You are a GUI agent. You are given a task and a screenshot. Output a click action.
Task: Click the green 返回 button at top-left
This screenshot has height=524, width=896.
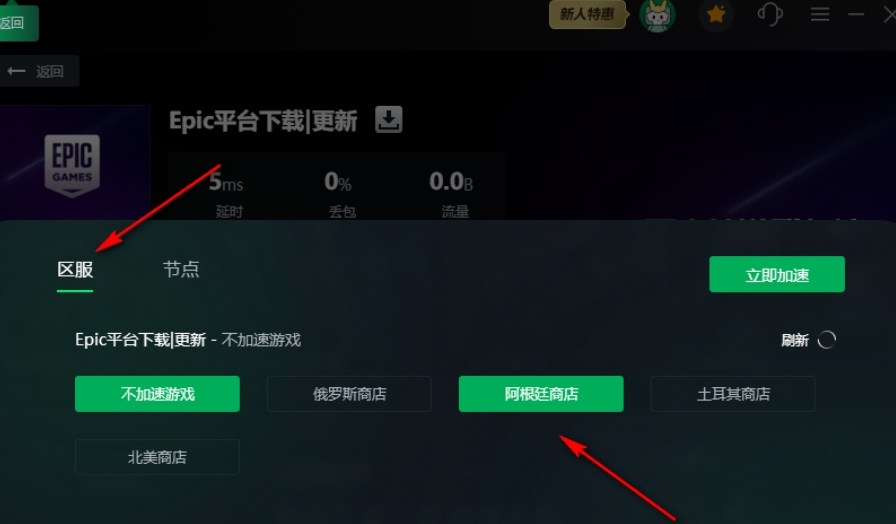(17, 23)
